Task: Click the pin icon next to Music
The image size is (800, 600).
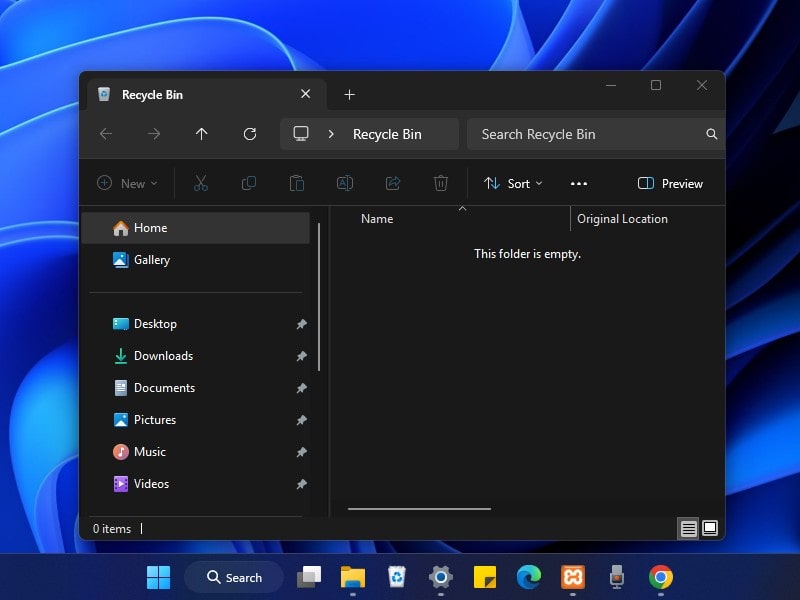Action: pyautogui.click(x=302, y=452)
